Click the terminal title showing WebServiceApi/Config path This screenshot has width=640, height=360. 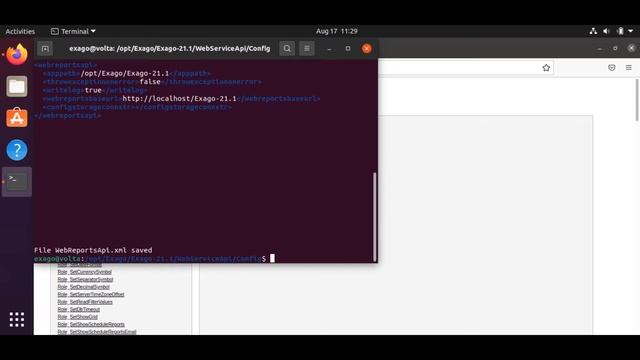(169, 49)
